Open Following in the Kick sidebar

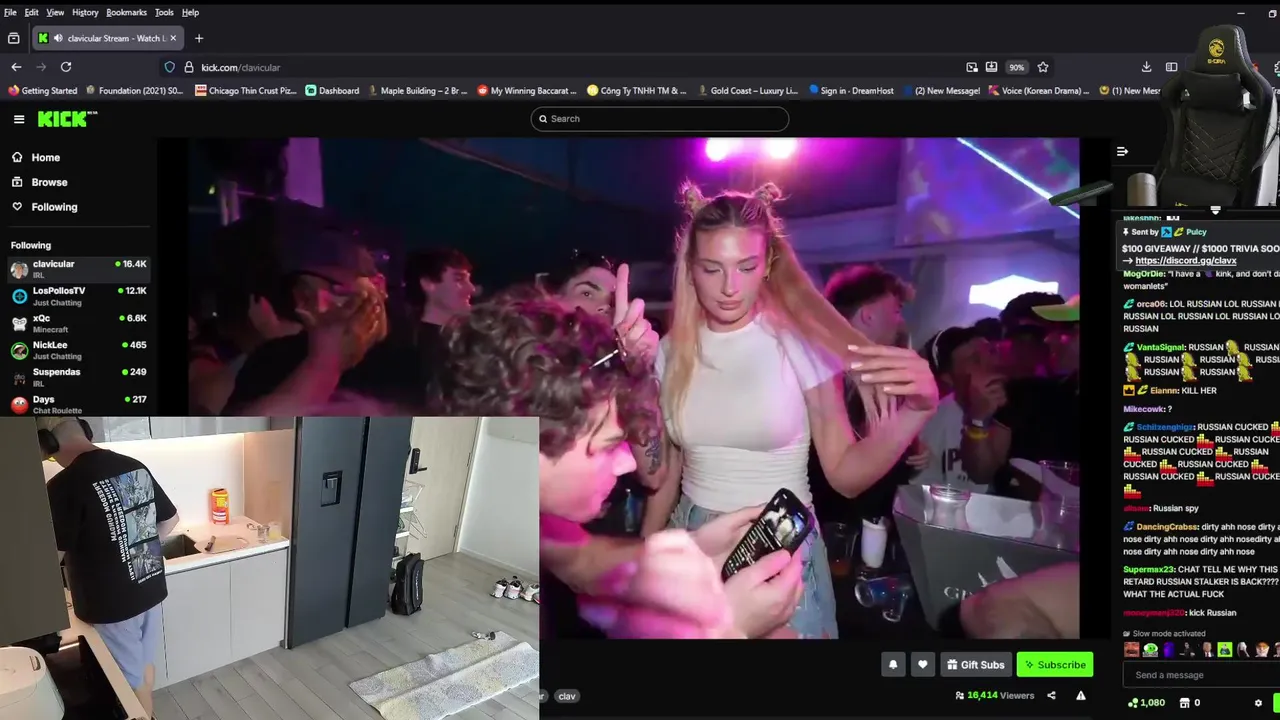click(44, 207)
